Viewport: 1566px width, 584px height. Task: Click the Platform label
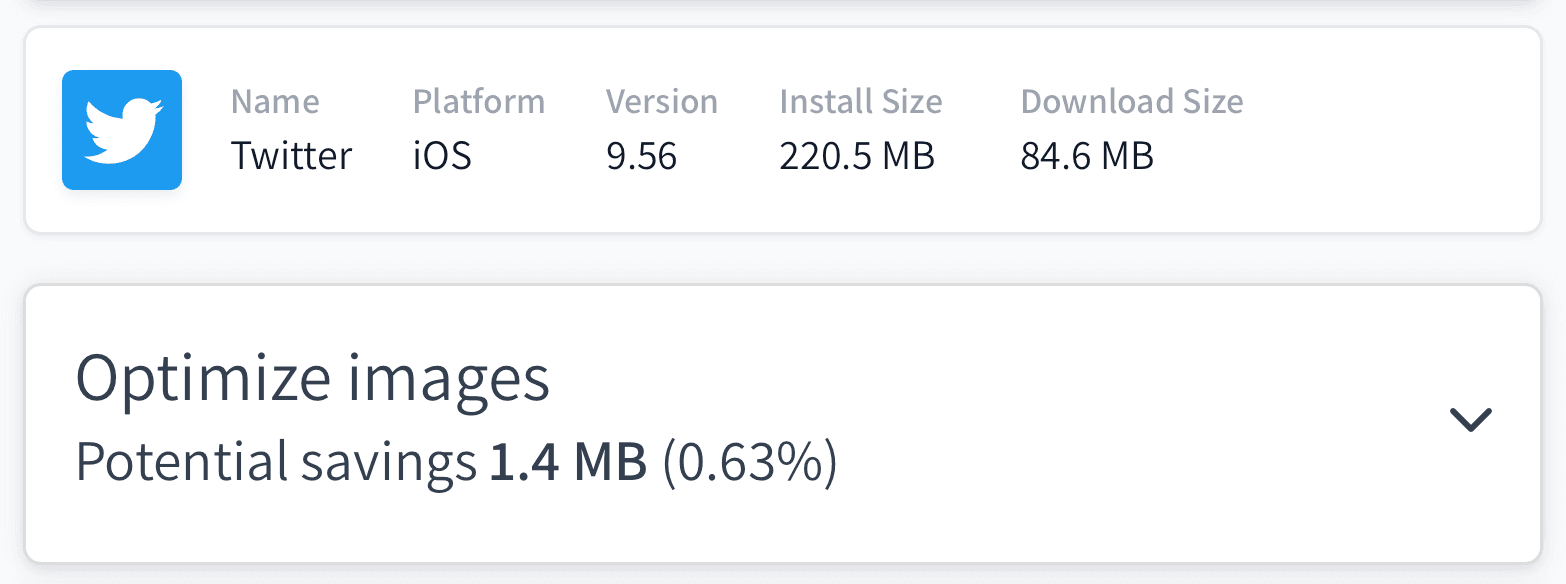(x=478, y=101)
